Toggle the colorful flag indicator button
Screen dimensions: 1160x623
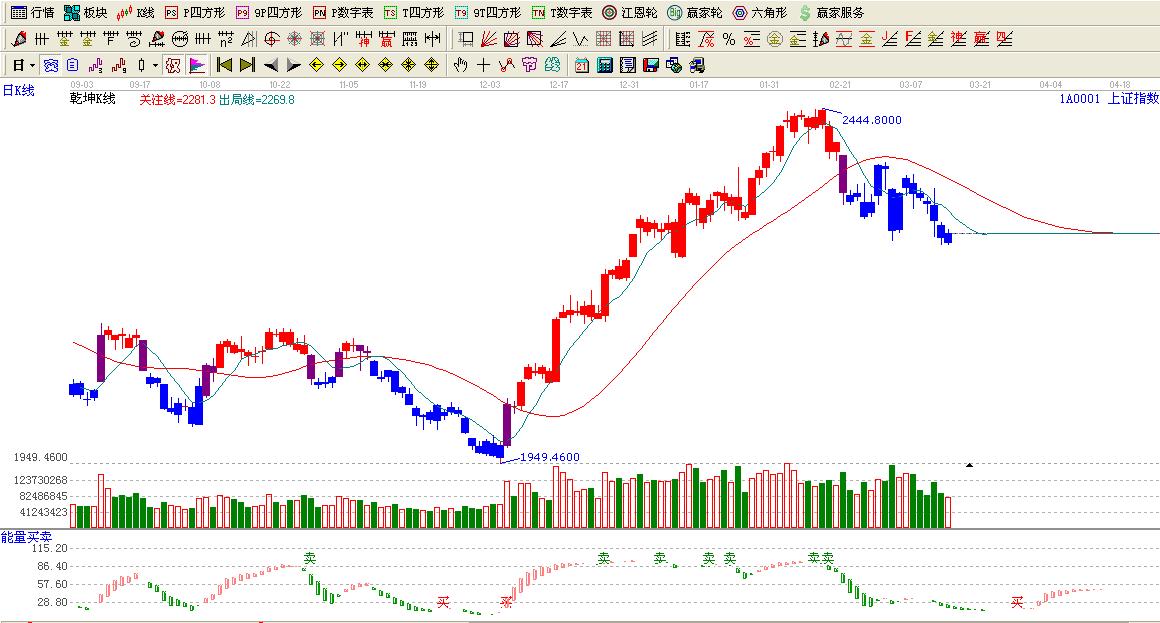197,65
